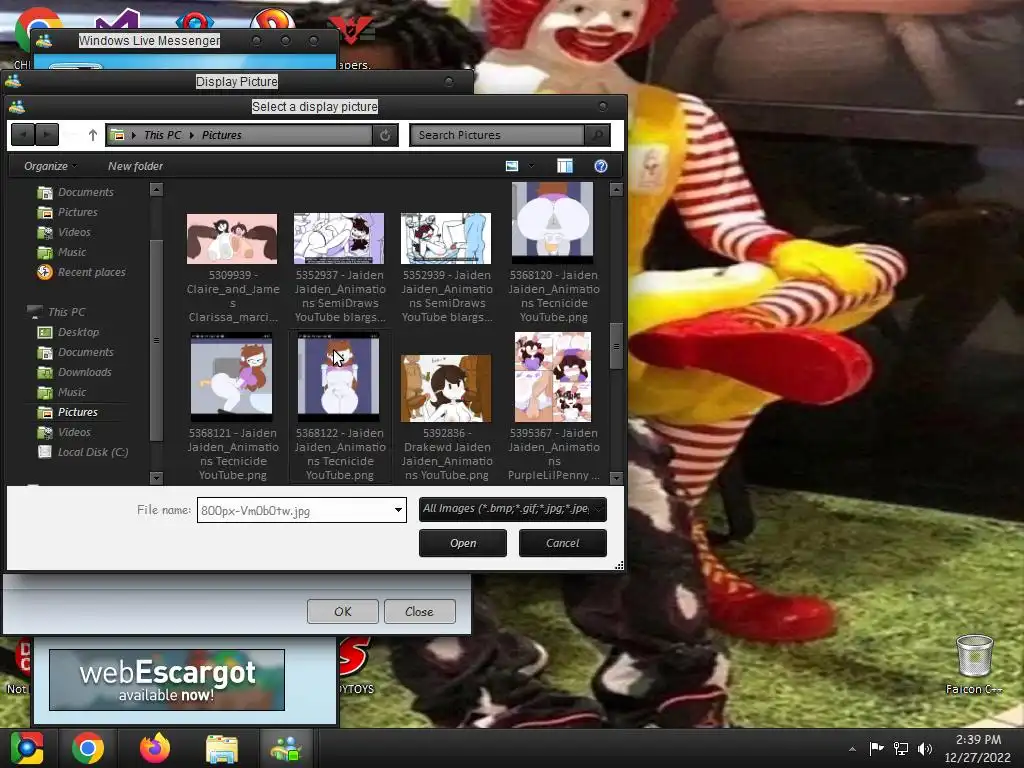The width and height of the screenshot is (1024, 768).
Task: Select Desktop in the navigation pane
Action: (x=69, y=332)
